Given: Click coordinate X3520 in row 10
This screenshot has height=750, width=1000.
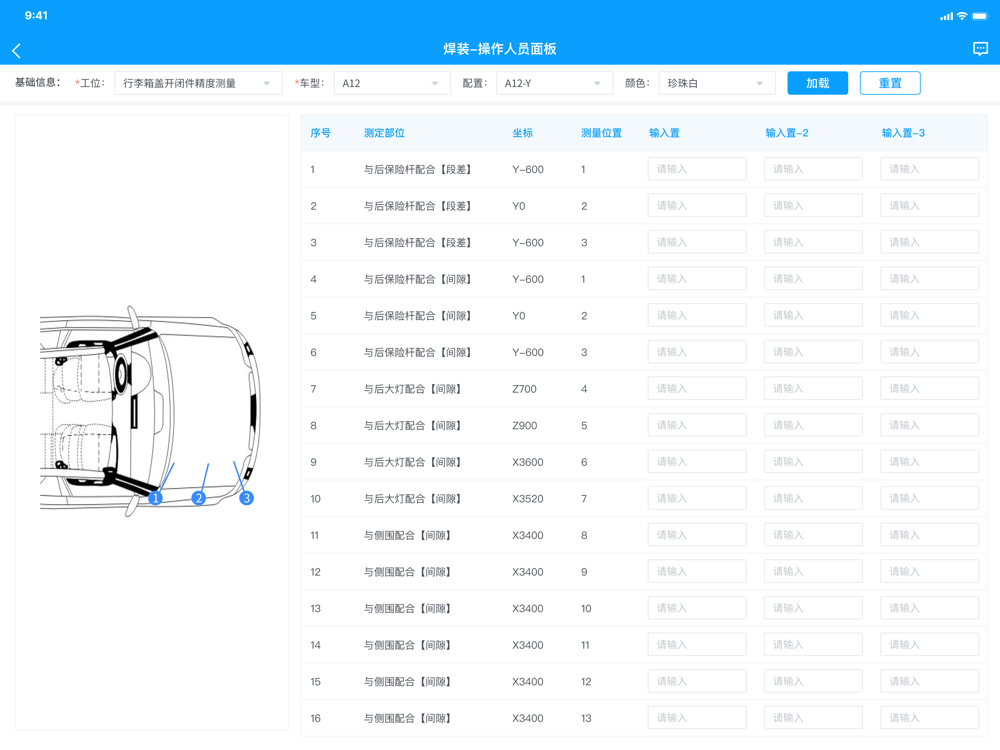Looking at the screenshot, I should pos(528,499).
